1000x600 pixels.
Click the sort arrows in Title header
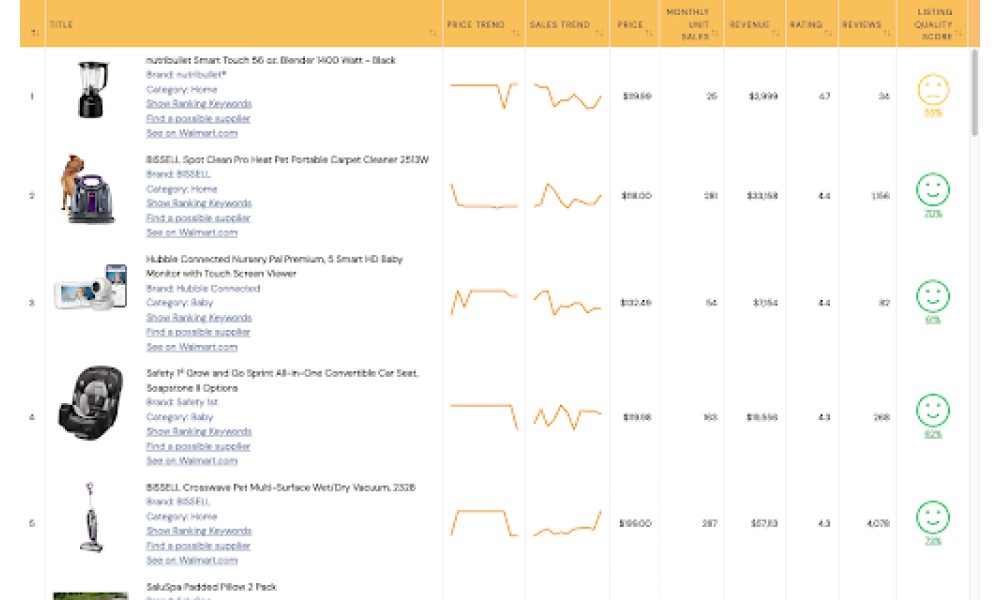click(433, 33)
